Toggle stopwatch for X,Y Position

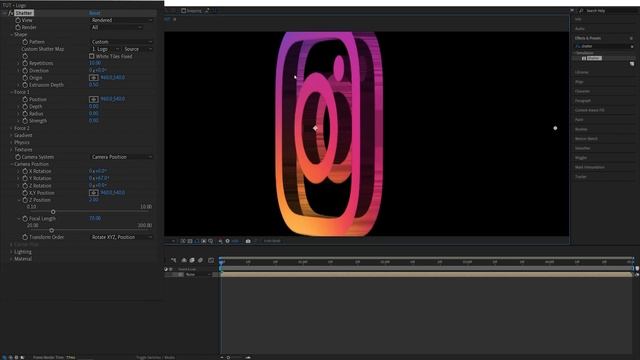click(25, 193)
